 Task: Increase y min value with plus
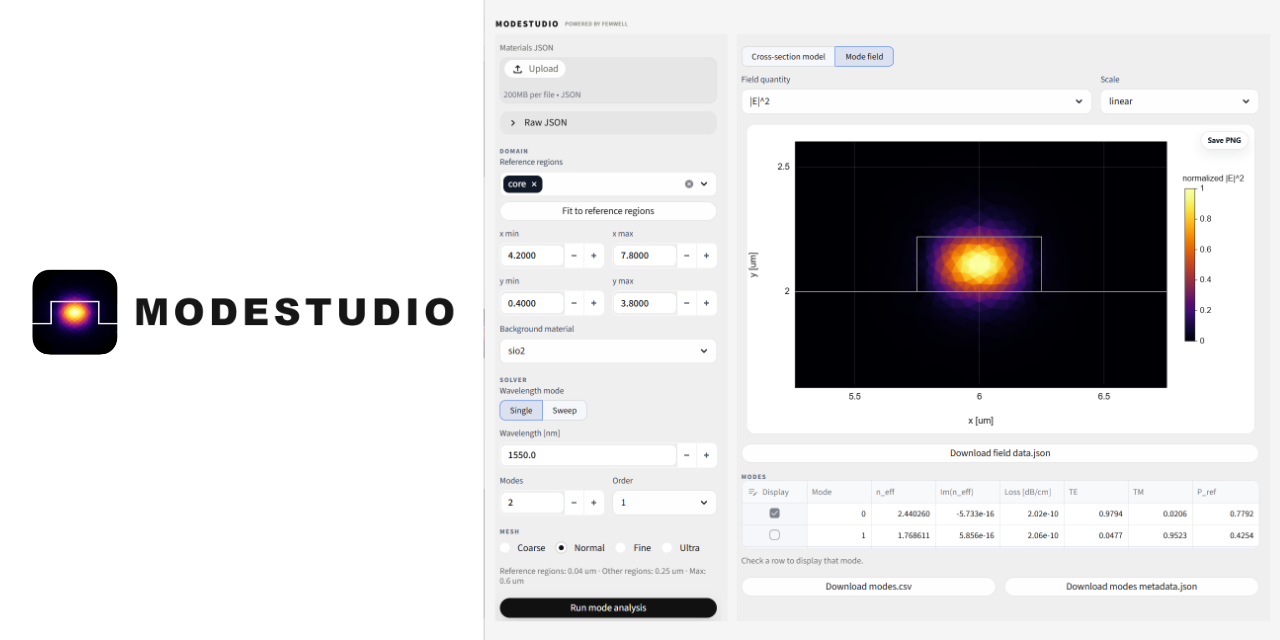pyautogui.click(x=594, y=303)
